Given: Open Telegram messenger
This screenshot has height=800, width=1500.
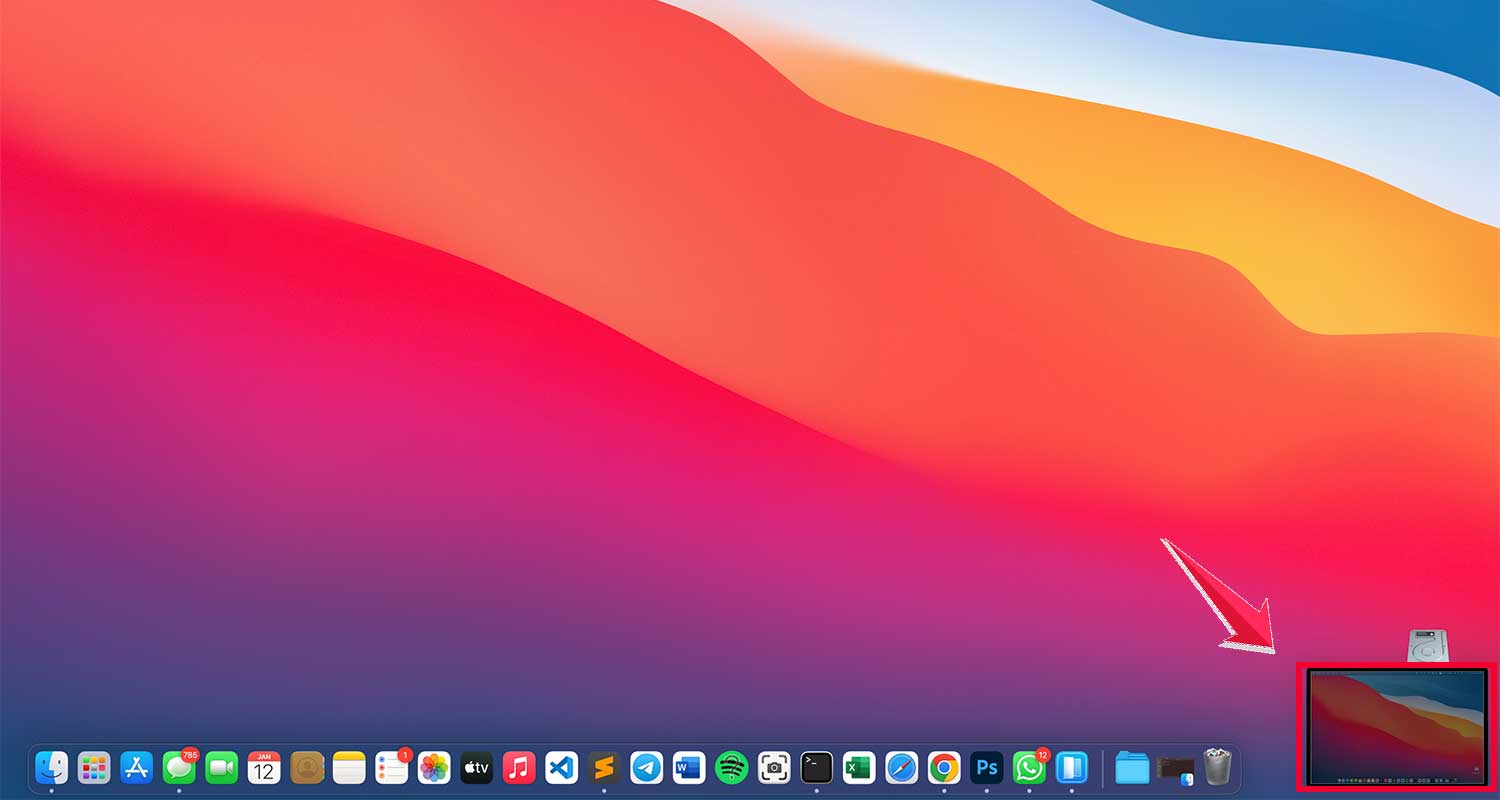Looking at the screenshot, I should tap(647, 766).
